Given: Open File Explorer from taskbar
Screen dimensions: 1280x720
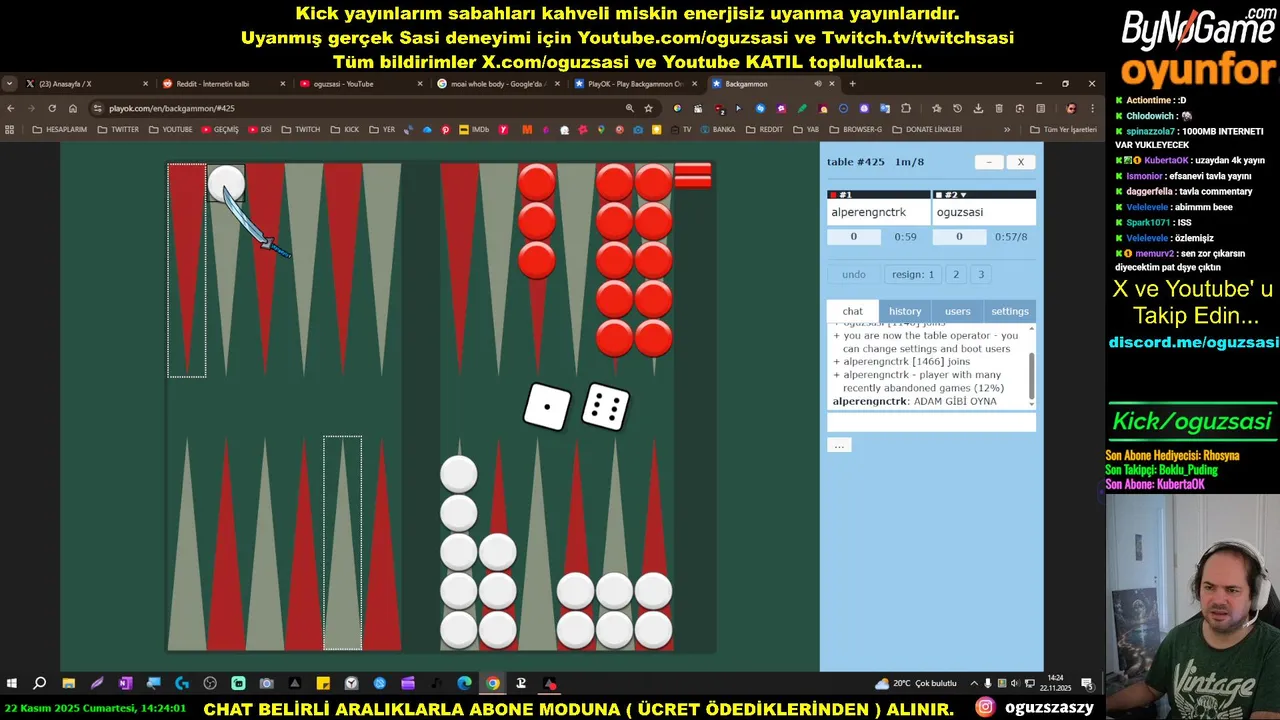Looking at the screenshot, I should (68, 684).
